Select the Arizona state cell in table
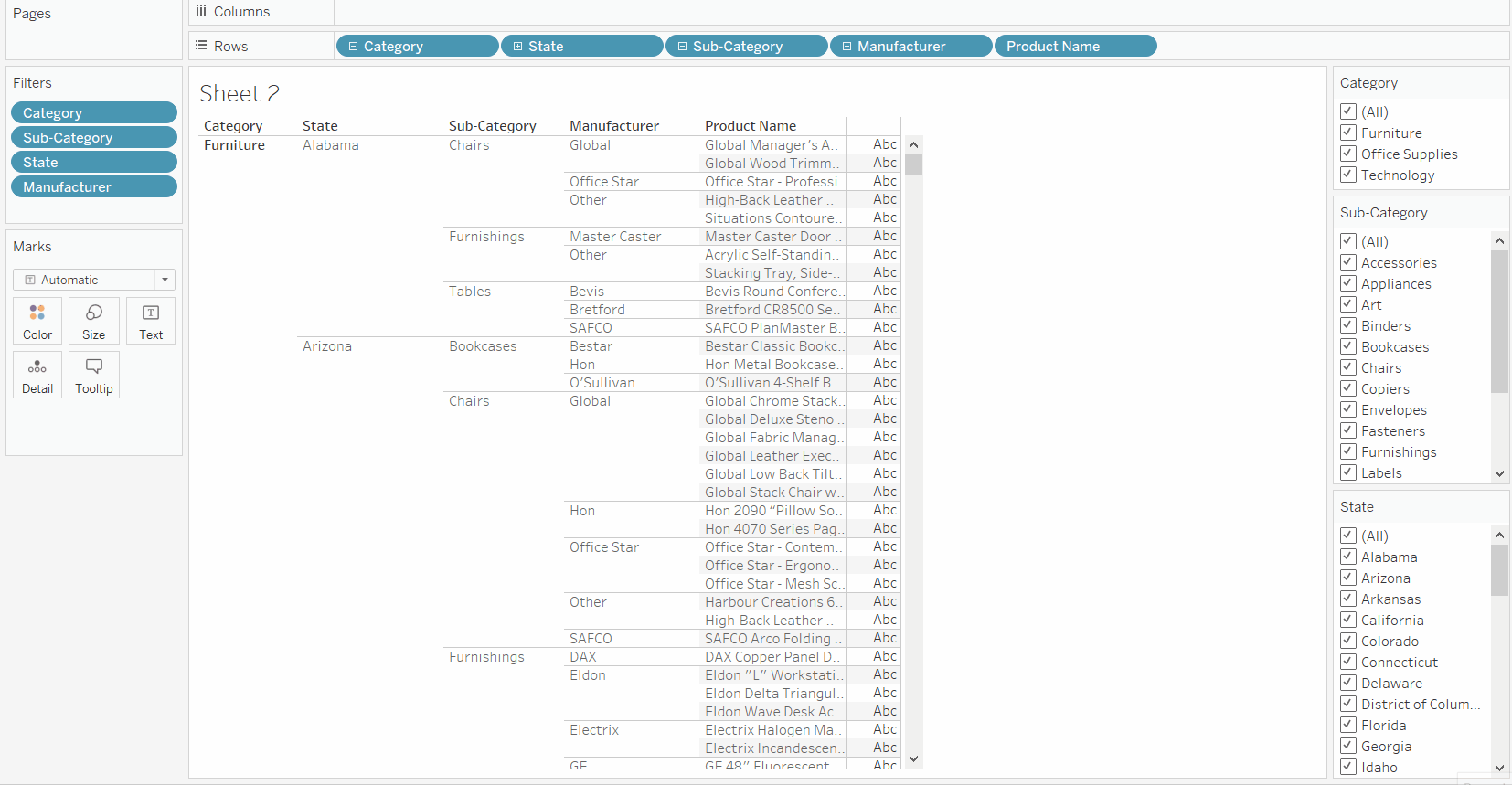The width and height of the screenshot is (1512, 785). pos(327,346)
